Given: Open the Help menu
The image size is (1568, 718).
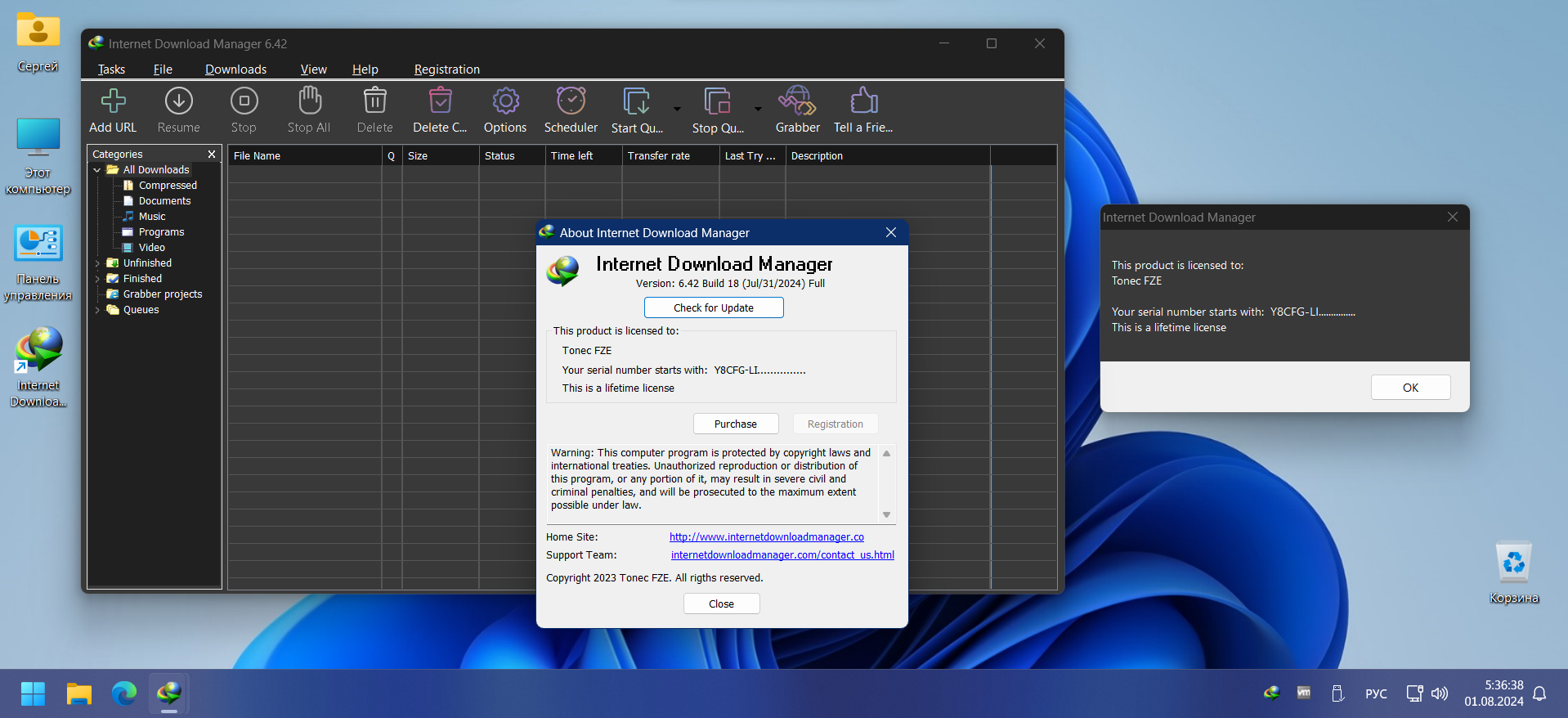Looking at the screenshot, I should [x=365, y=70].
